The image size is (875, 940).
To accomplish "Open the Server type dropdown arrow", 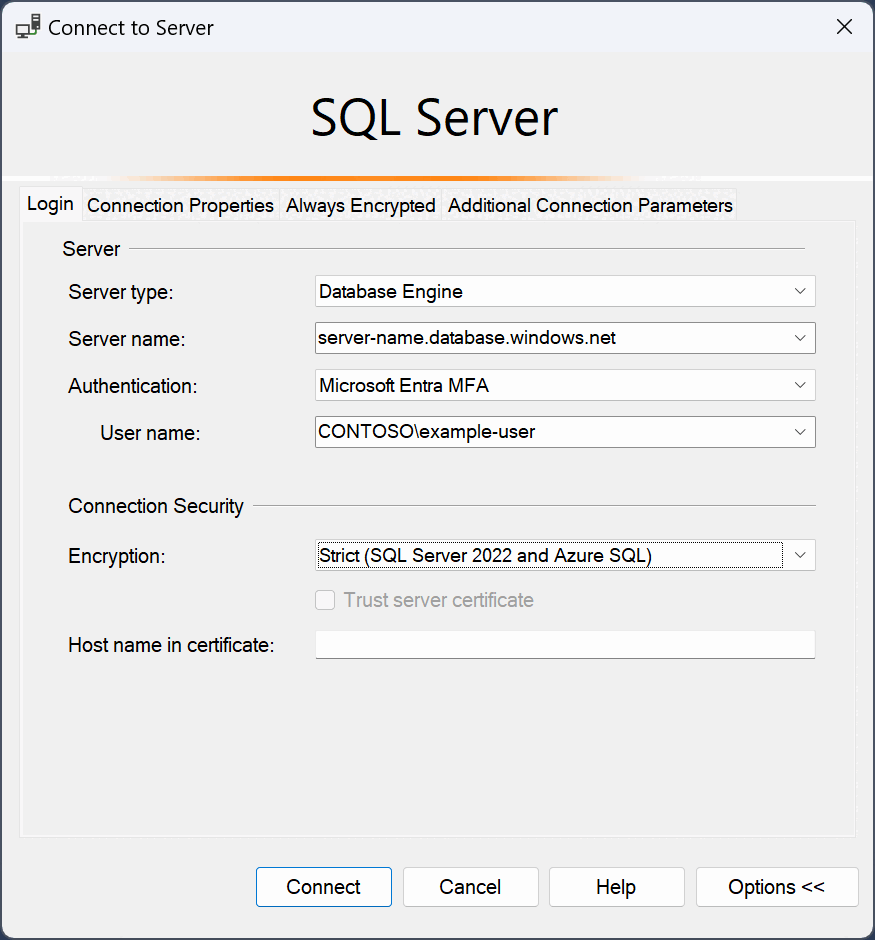I will (799, 291).
